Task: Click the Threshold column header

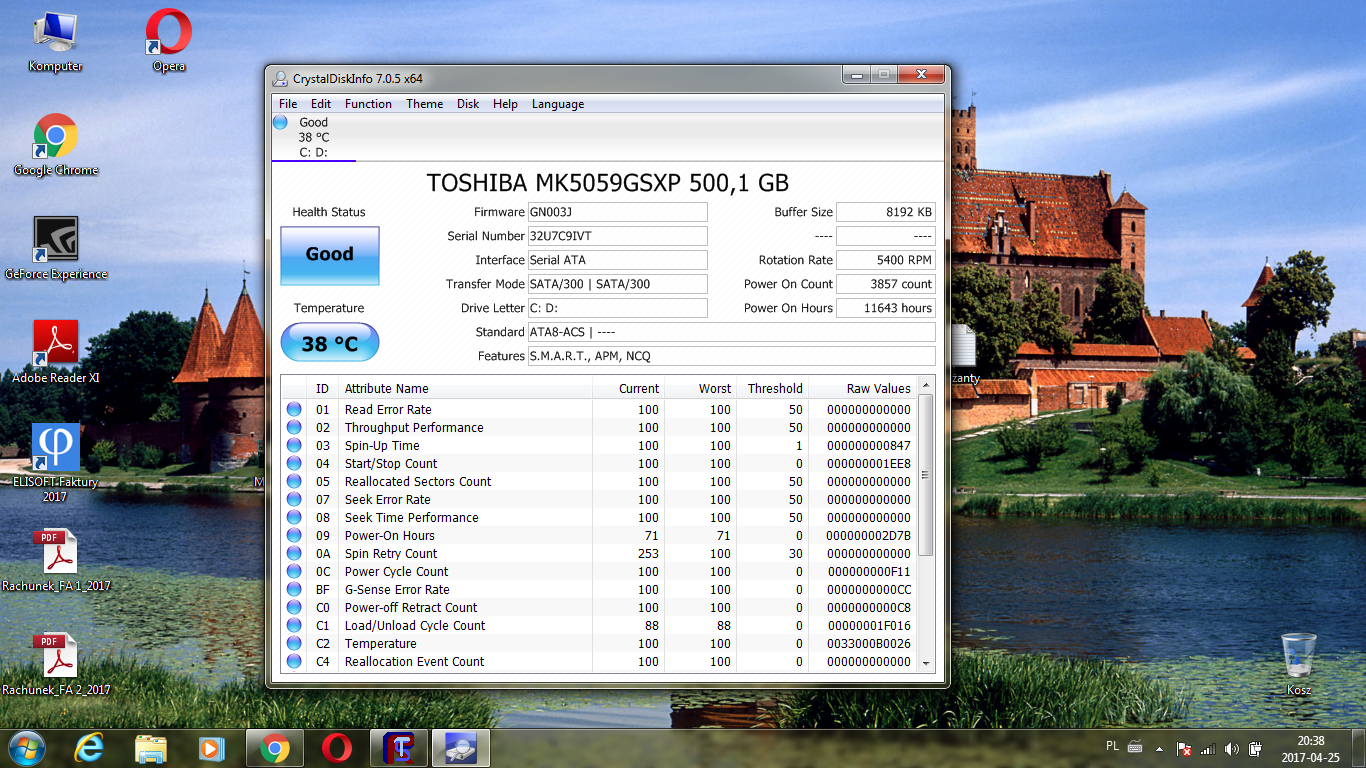Action: [772, 388]
